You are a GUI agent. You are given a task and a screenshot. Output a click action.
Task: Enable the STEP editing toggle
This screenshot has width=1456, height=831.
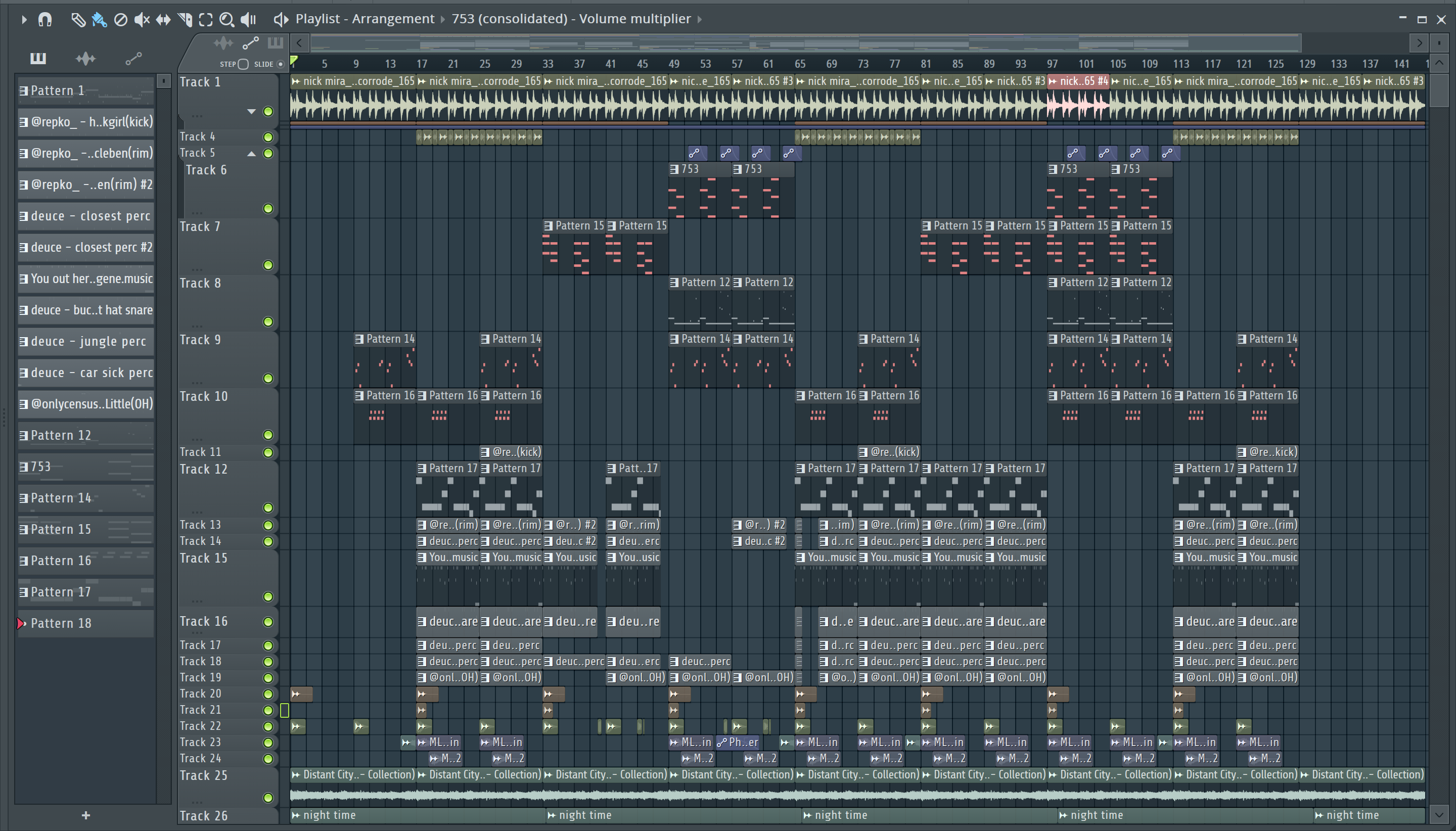tap(243, 64)
